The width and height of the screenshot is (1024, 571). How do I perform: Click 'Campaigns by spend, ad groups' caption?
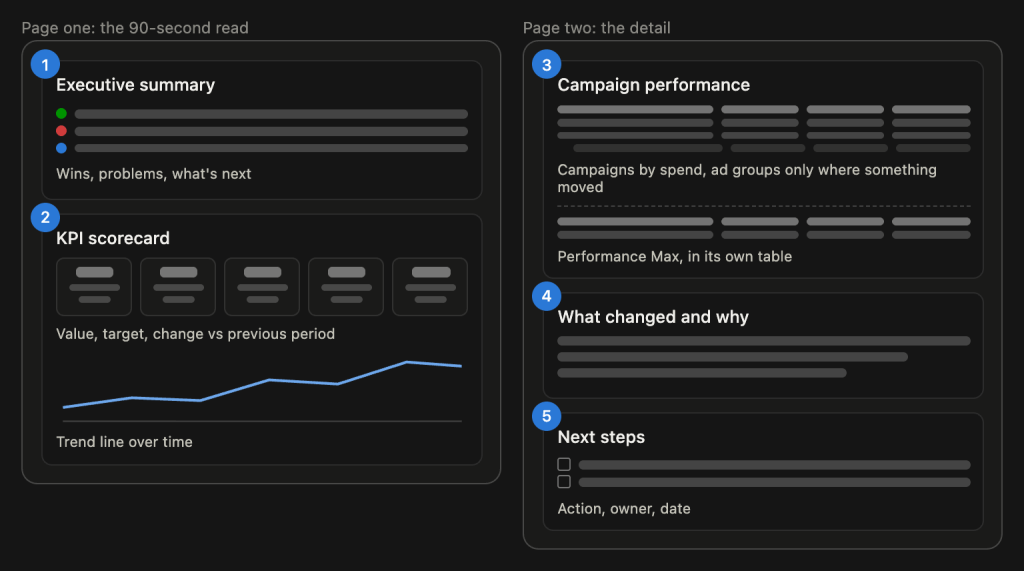point(747,178)
